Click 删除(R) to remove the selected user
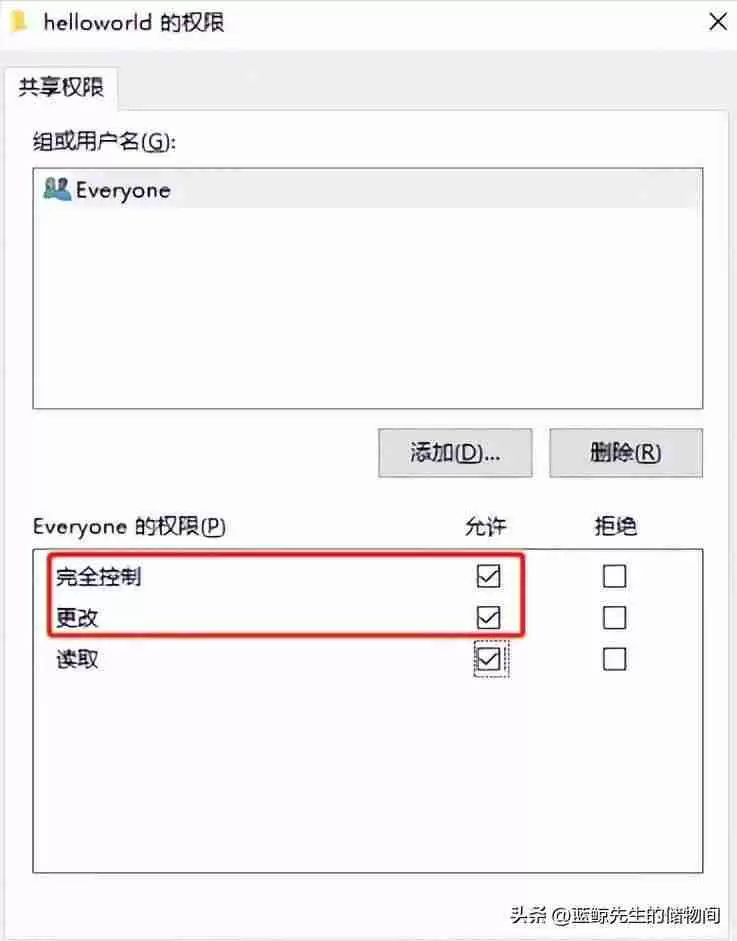737x941 pixels. pos(626,453)
